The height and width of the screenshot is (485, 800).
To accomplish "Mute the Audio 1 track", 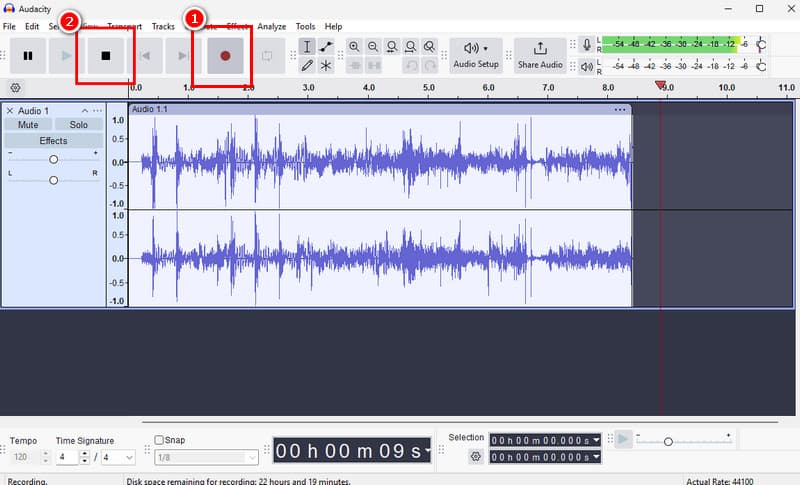I will point(28,125).
